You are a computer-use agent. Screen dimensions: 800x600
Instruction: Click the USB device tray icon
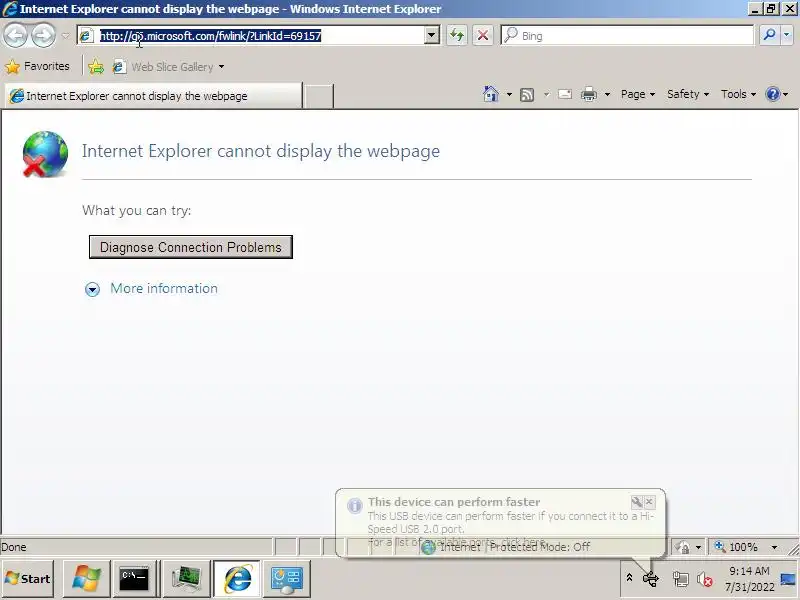coord(651,579)
